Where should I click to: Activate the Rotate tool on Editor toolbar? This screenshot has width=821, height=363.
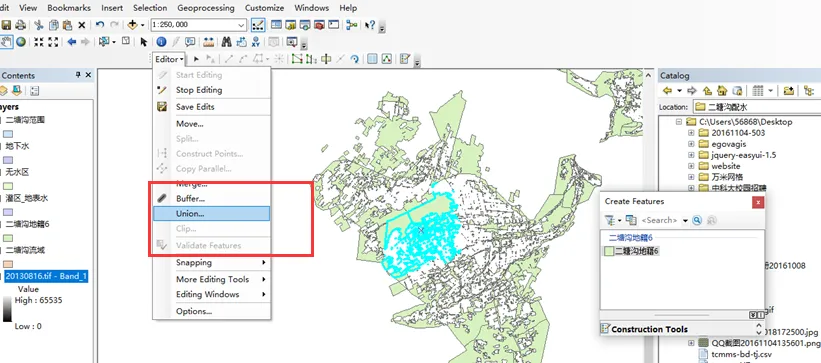[354, 59]
